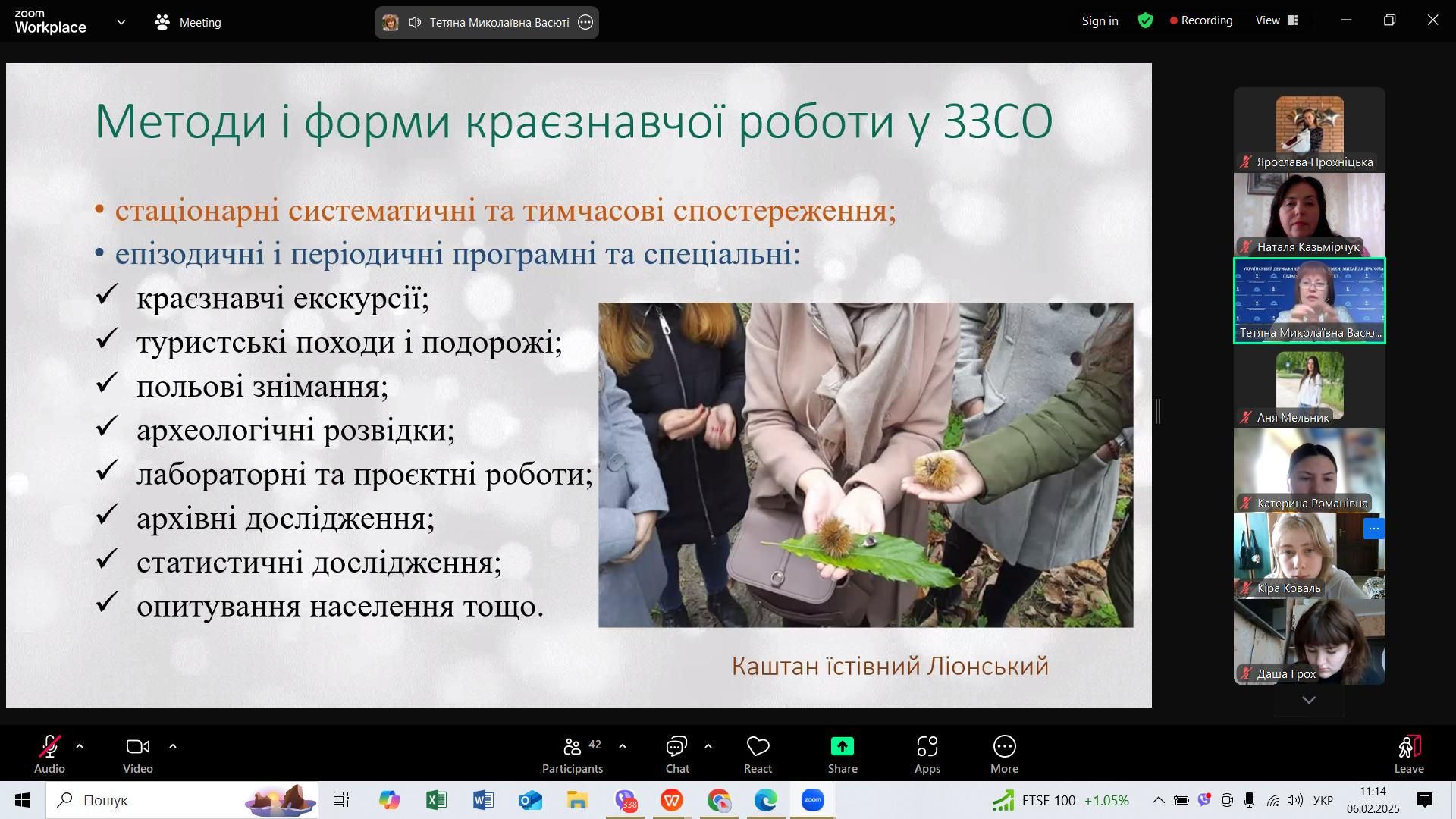
Task: Open Google Chrome from the taskbar
Action: 719,800
